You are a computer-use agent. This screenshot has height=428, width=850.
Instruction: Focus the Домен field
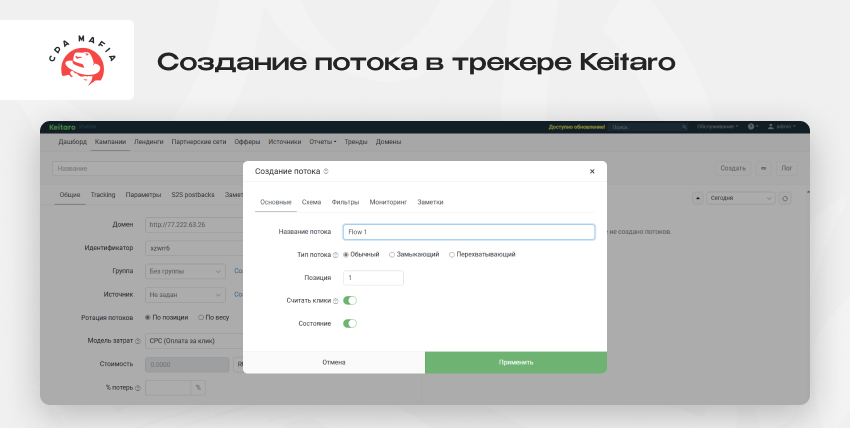[194, 225]
